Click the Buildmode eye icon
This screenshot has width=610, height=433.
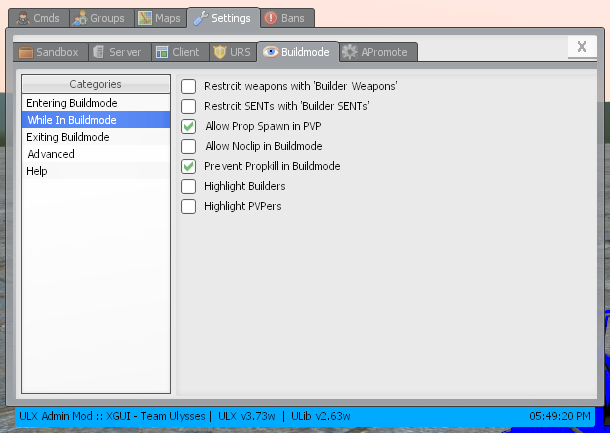click(271, 52)
